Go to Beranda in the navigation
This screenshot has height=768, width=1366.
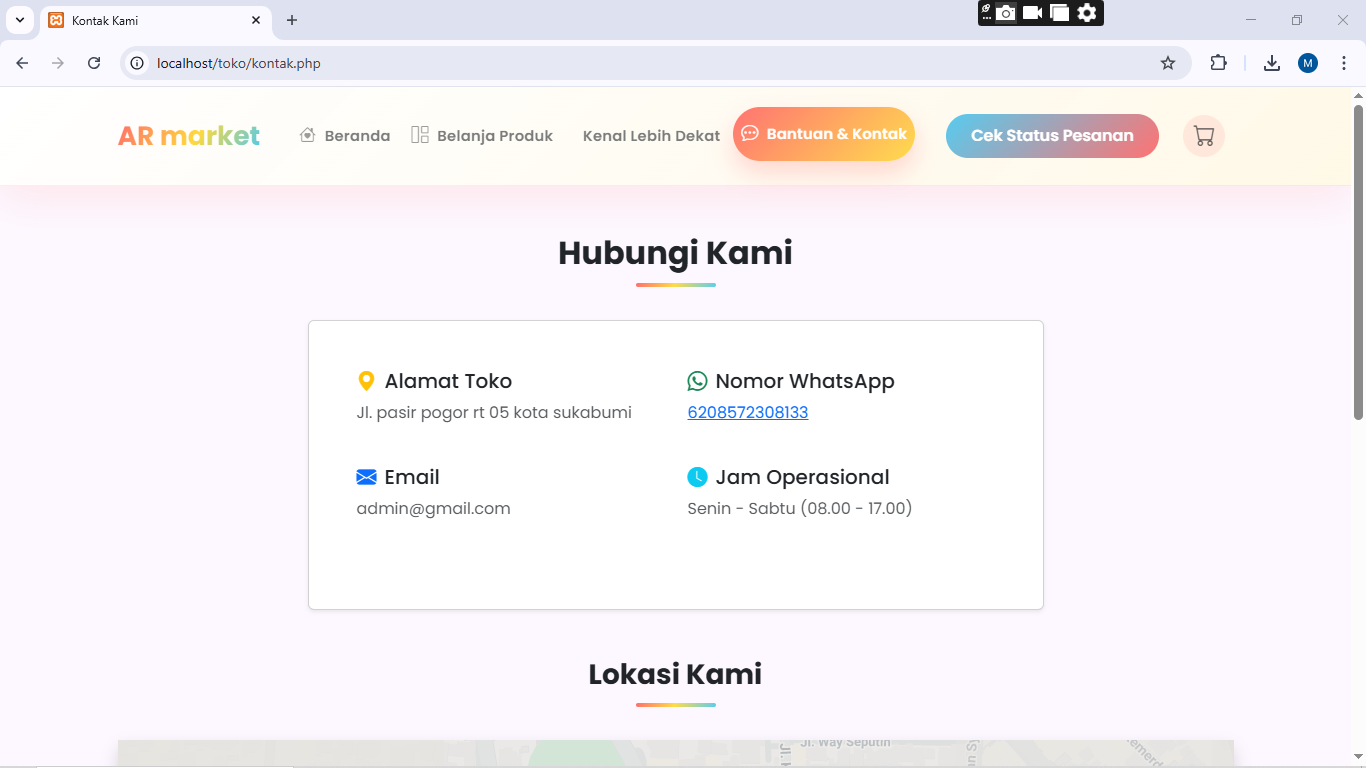point(345,136)
